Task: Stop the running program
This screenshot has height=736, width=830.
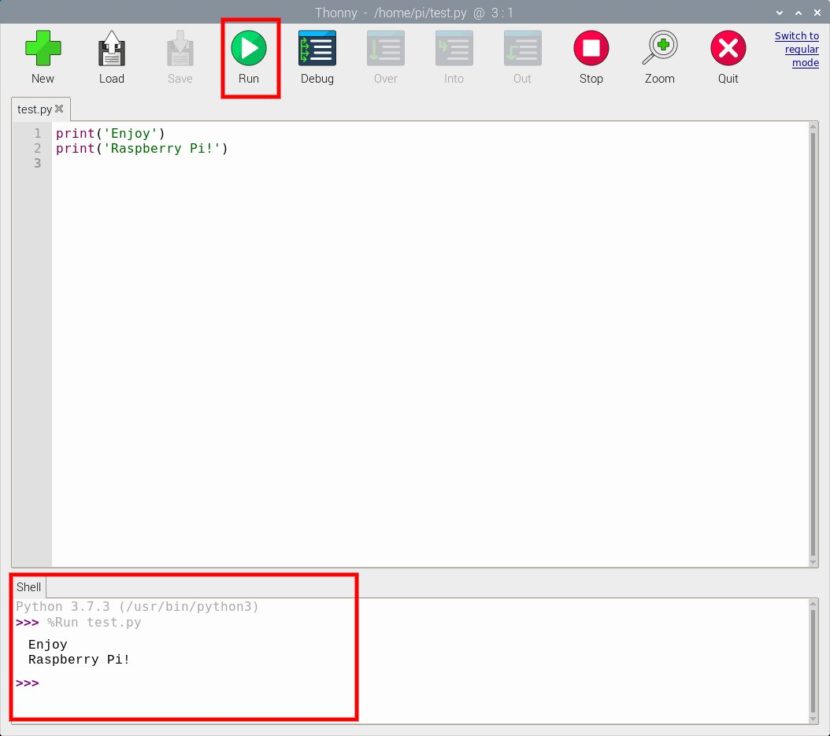Action: (x=590, y=47)
